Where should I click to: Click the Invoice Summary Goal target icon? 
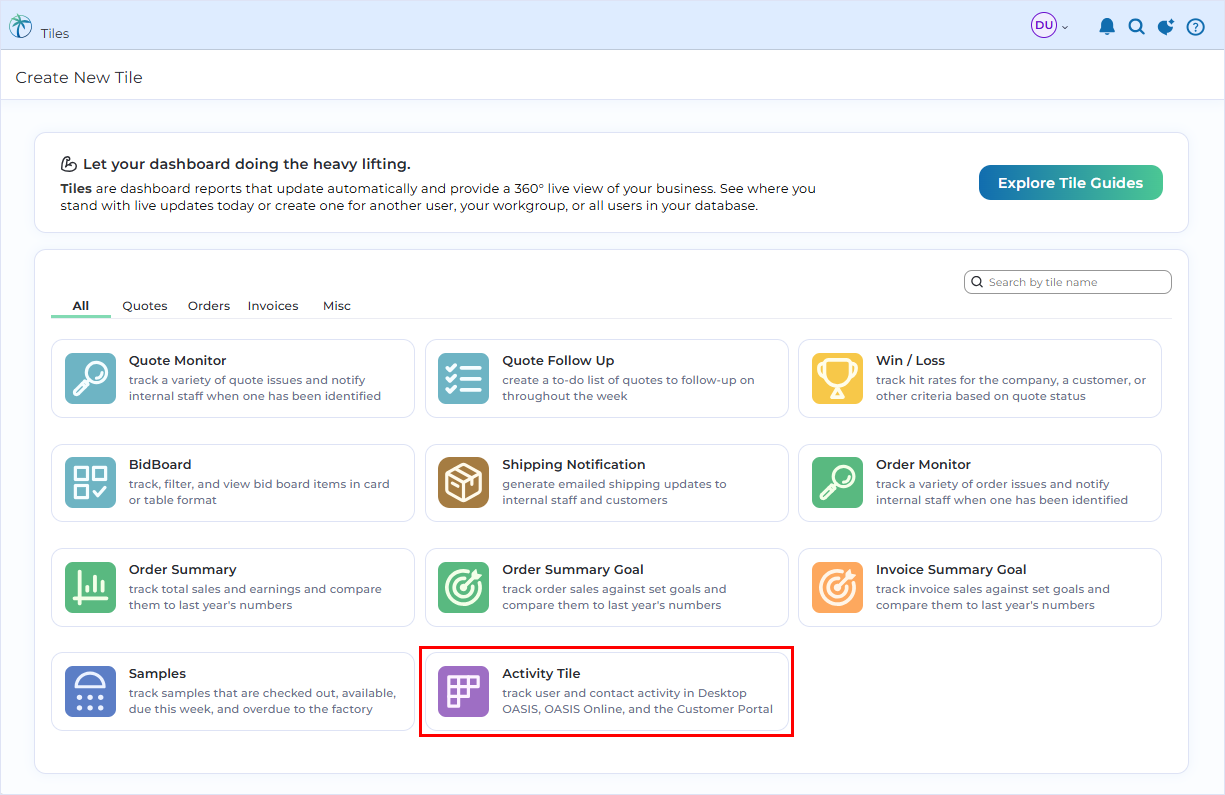pyautogui.click(x=837, y=587)
